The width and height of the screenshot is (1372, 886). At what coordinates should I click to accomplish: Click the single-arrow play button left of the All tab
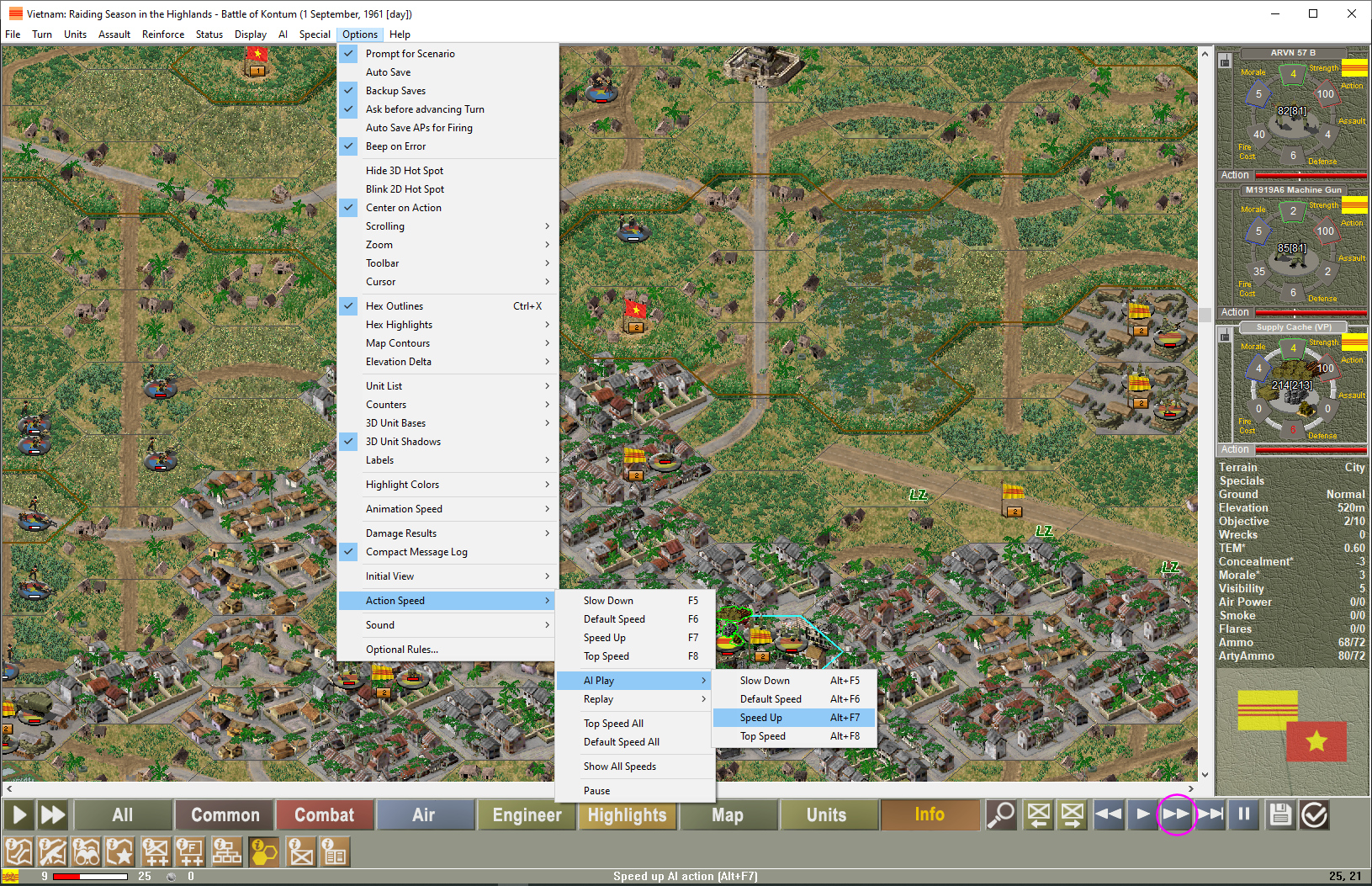pos(19,814)
